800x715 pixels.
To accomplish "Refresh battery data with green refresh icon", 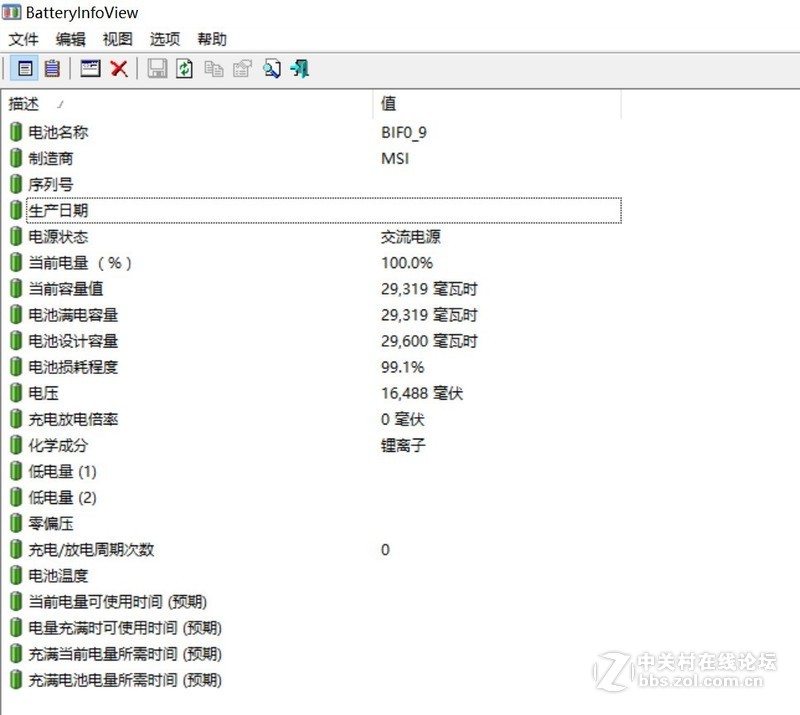I will tap(184, 68).
